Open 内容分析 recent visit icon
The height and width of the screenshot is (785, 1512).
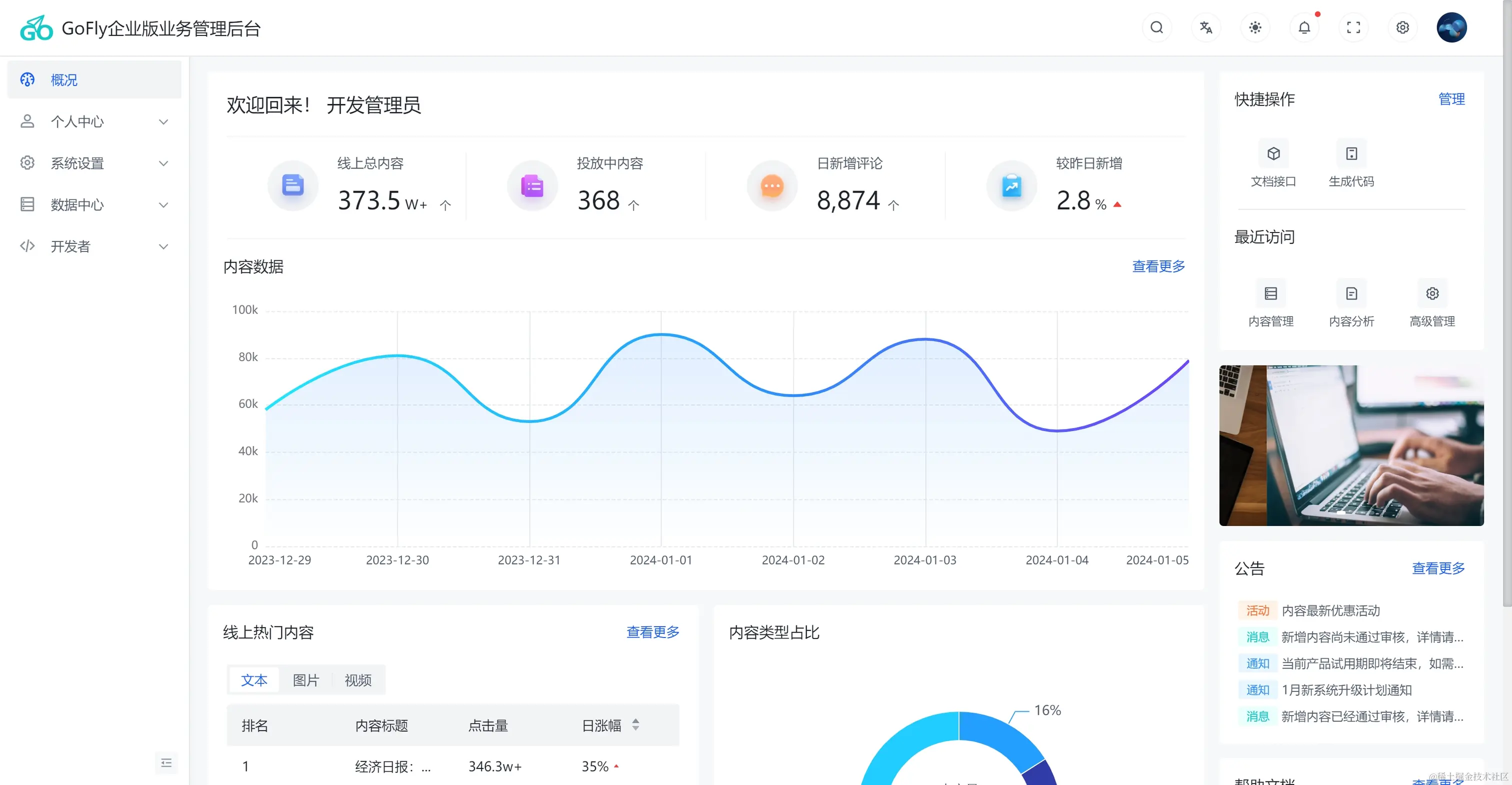point(1351,293)
